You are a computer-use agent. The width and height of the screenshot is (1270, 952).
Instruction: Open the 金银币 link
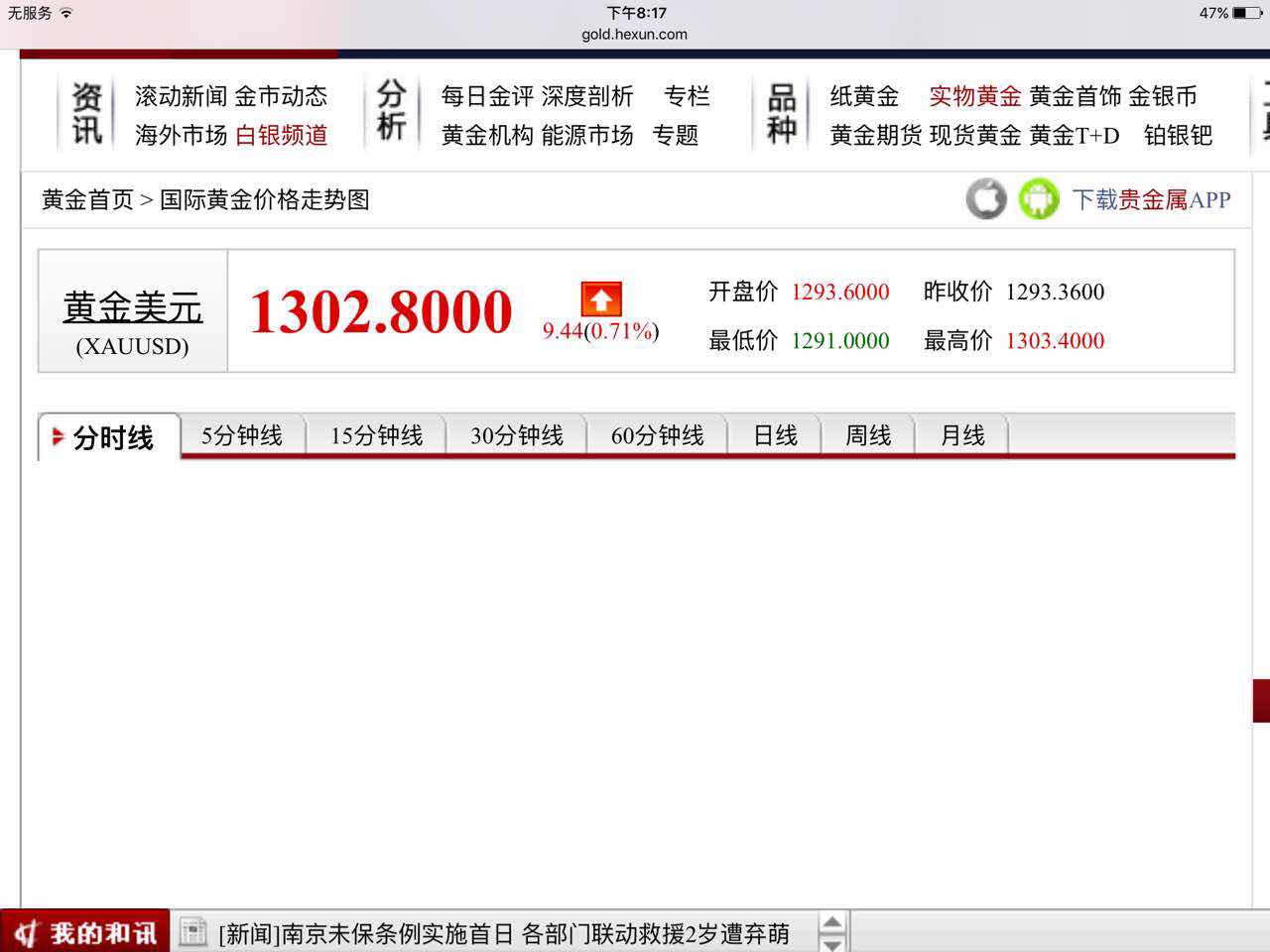coord(1163,96)
